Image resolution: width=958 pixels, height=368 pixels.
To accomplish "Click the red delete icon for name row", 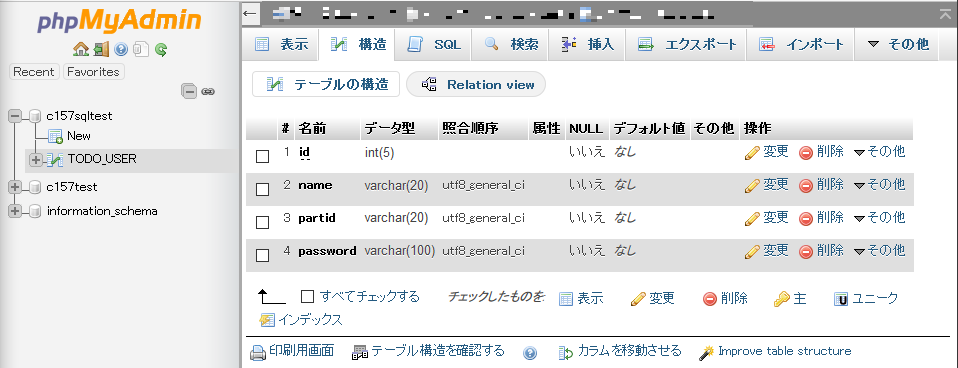I will point(806,185).
